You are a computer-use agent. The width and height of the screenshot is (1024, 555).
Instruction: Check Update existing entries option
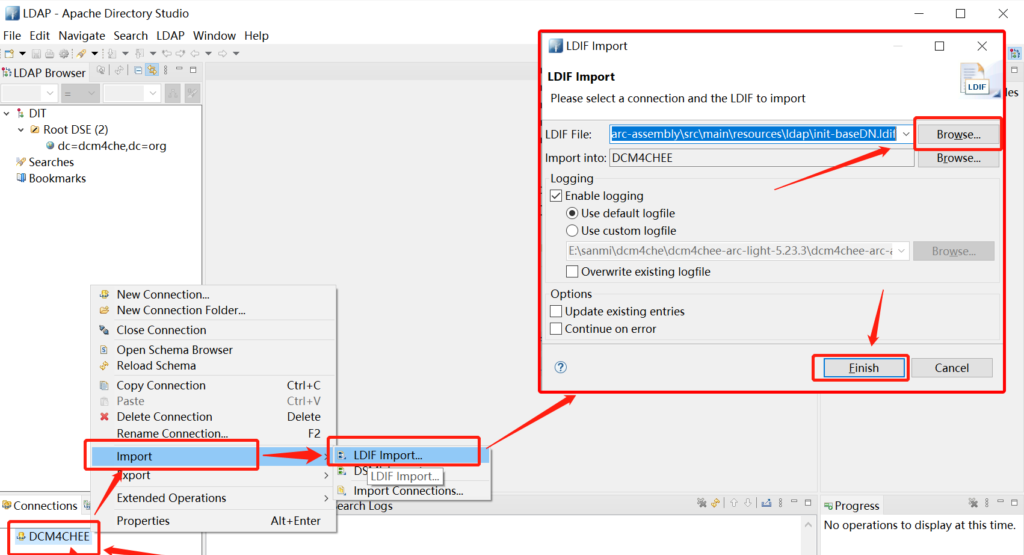(x=556, y=311)
